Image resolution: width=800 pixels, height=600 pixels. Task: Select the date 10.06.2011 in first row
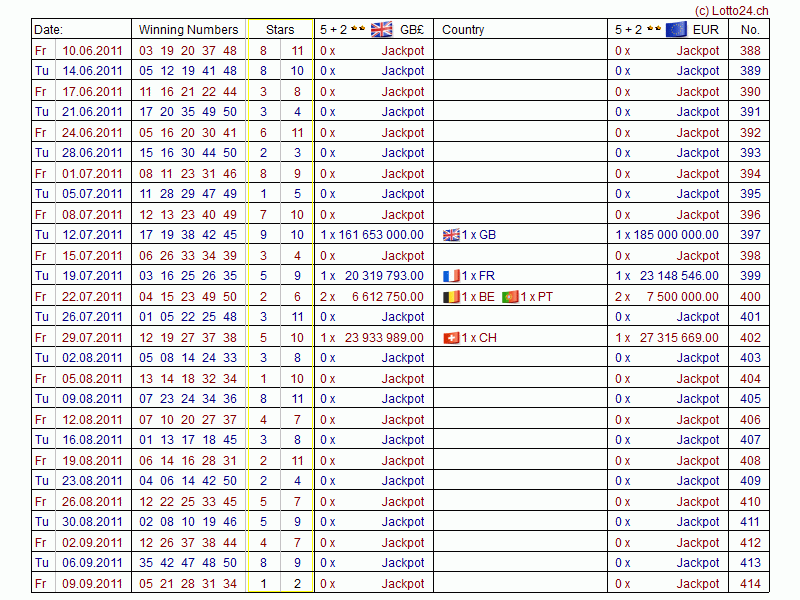(92, 51)
